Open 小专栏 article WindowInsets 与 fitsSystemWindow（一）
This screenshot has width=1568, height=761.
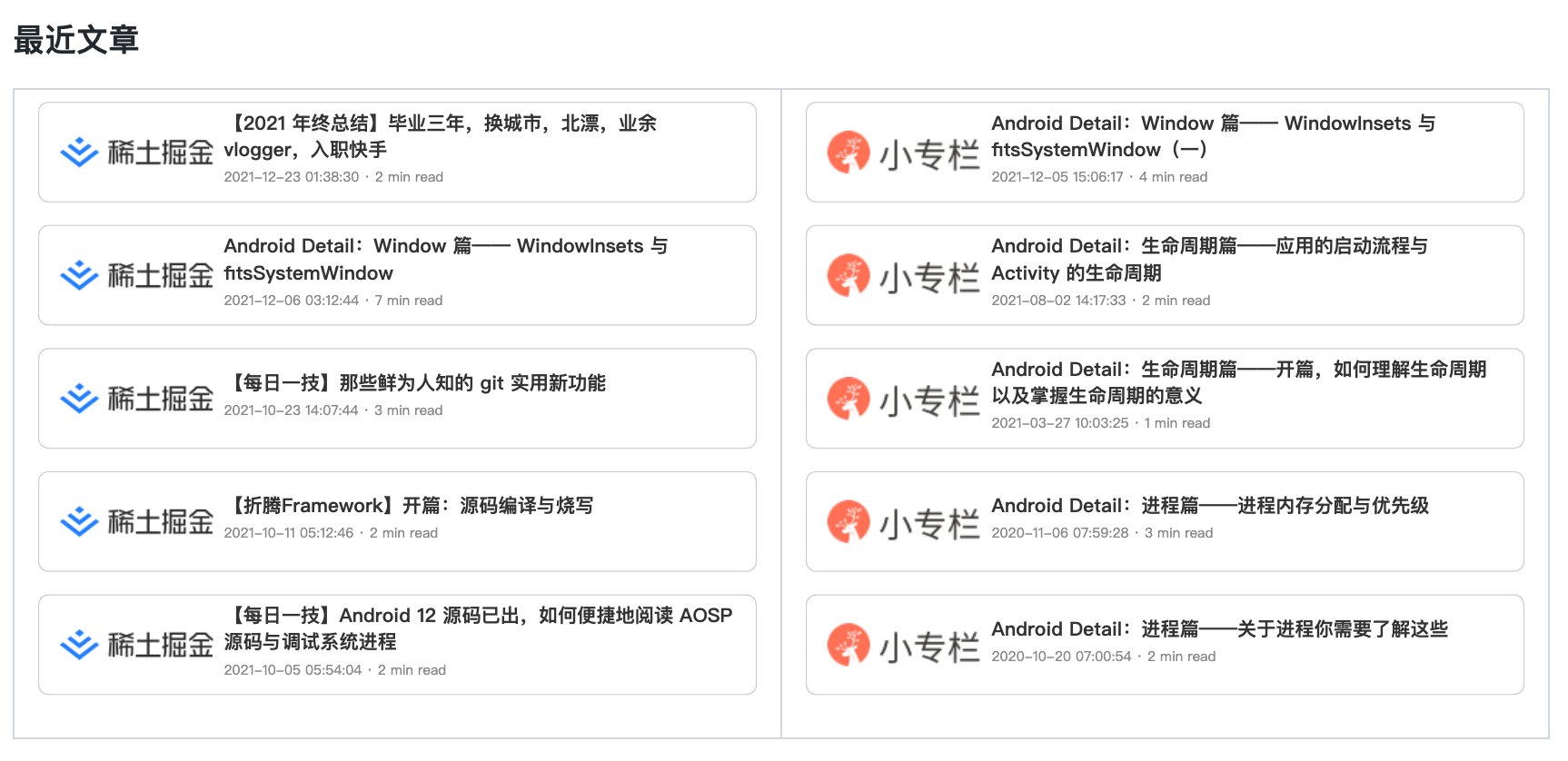pyautogui.click(x=1214, y=136)
